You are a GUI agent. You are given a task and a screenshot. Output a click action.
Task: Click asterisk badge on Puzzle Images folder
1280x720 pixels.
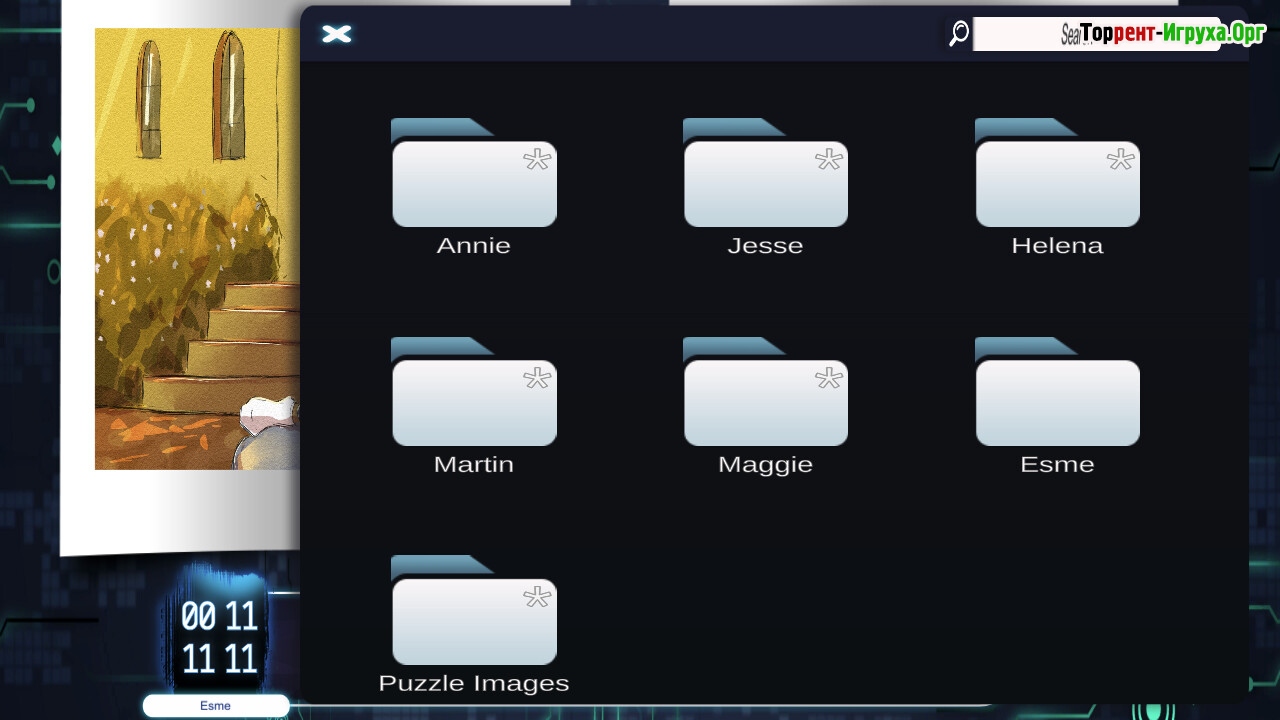537,598
